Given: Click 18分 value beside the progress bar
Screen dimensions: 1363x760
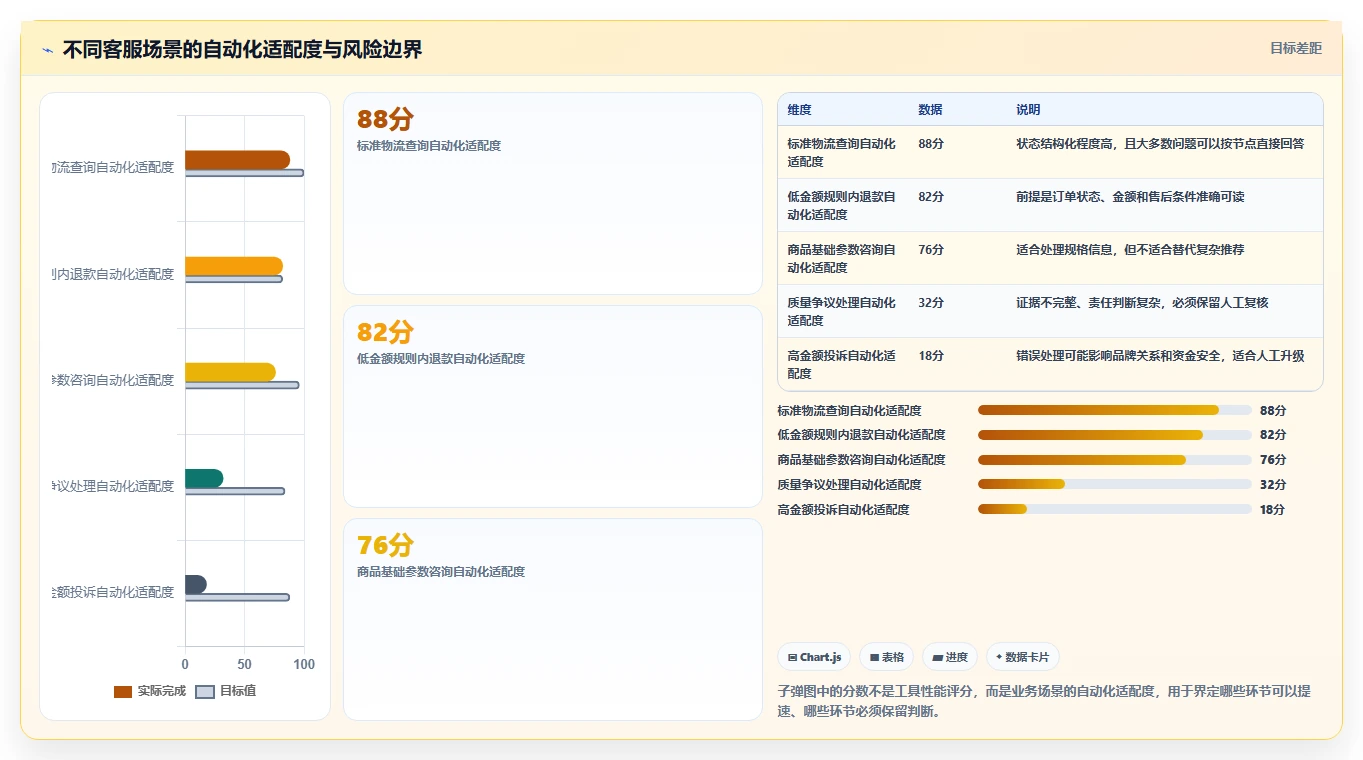Looking at the screenshot, I should 1273,509.
